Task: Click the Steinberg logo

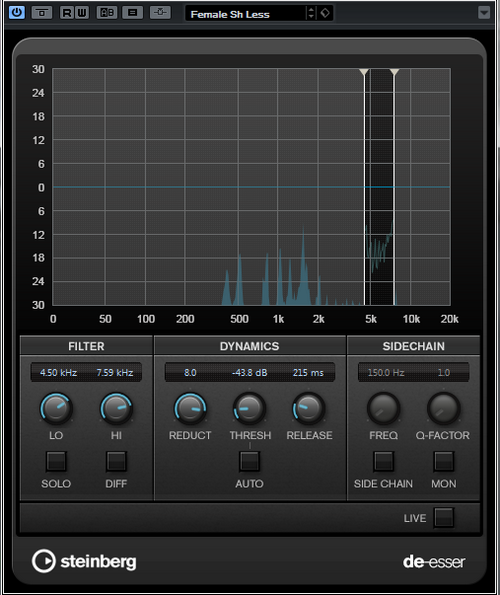Action: (x=84, y=561)
